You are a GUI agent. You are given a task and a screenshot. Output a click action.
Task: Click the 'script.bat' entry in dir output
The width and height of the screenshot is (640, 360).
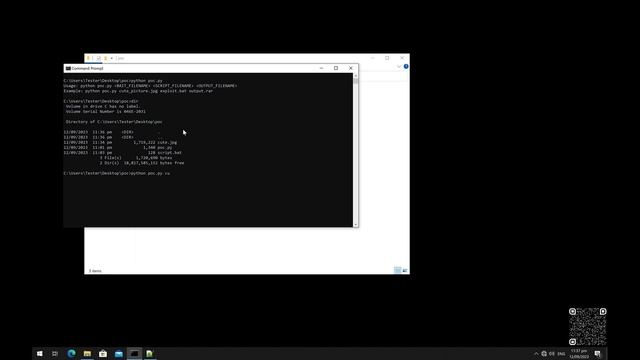[169, 153]
